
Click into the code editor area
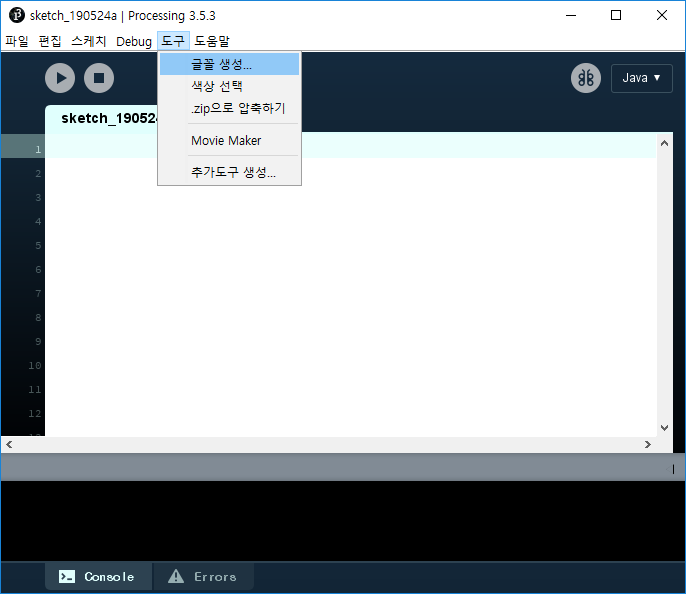click(350, 284)
